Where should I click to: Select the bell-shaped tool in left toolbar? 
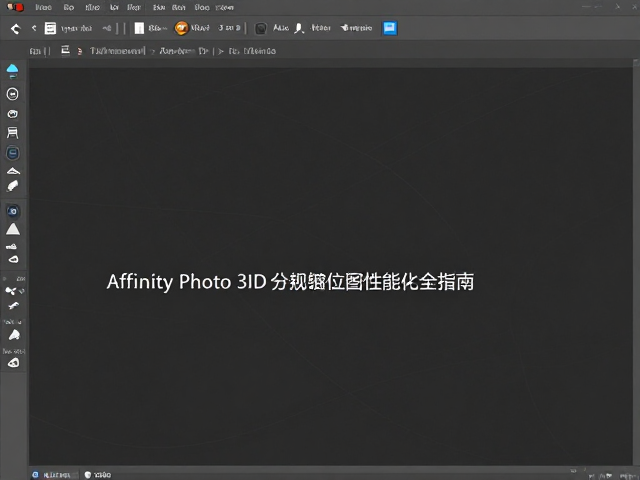coord(14,335)
